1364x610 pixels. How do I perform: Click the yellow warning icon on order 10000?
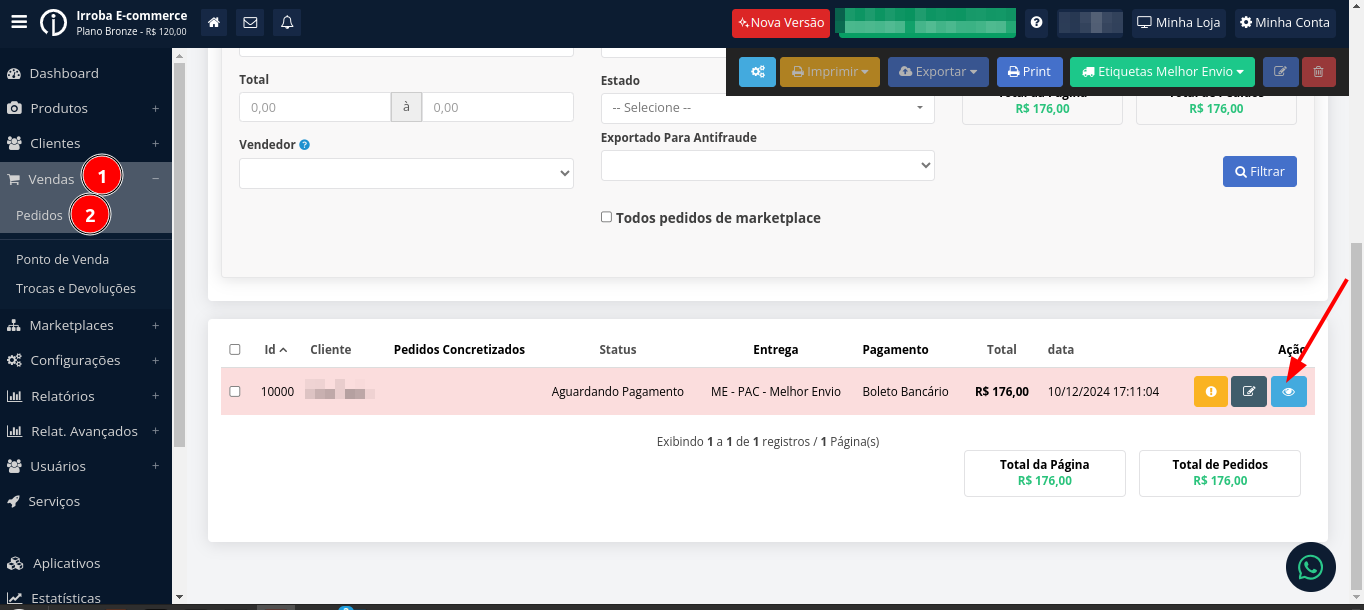pyautogui.click(x=1210, y=392)
